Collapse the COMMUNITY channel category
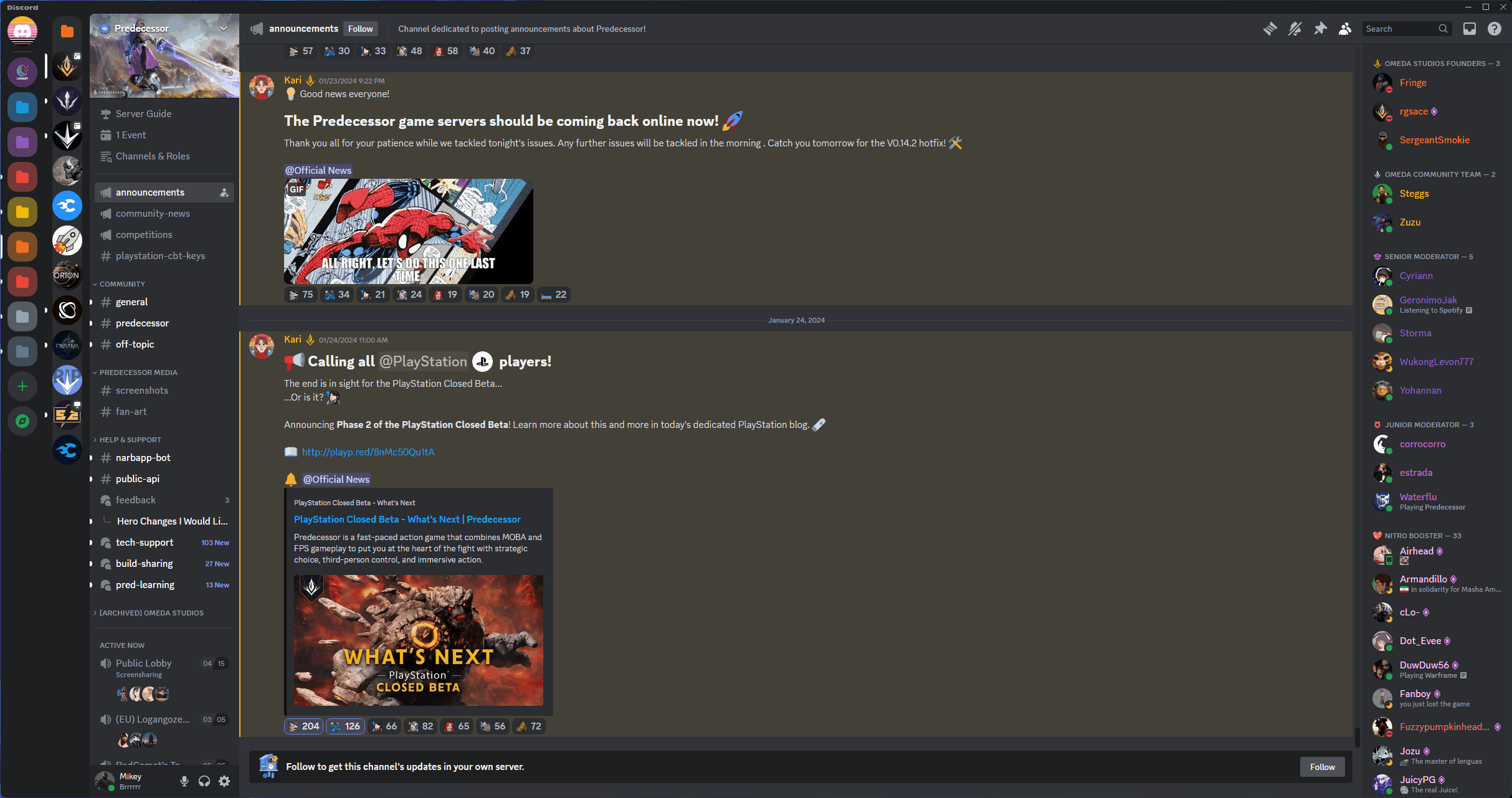This screenshot has width=1512, height=798. 122,284
